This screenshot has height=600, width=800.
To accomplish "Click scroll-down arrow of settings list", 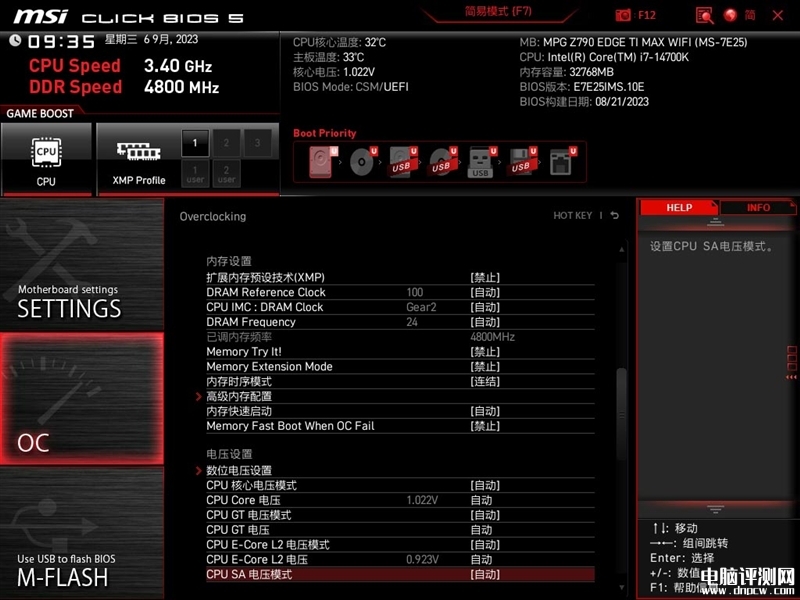I will (x=621, y=588).
